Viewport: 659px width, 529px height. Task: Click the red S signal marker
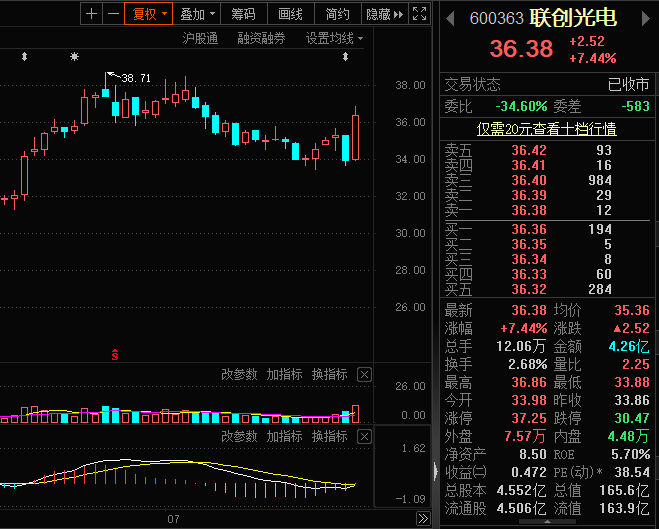click(x=115, y=355)
